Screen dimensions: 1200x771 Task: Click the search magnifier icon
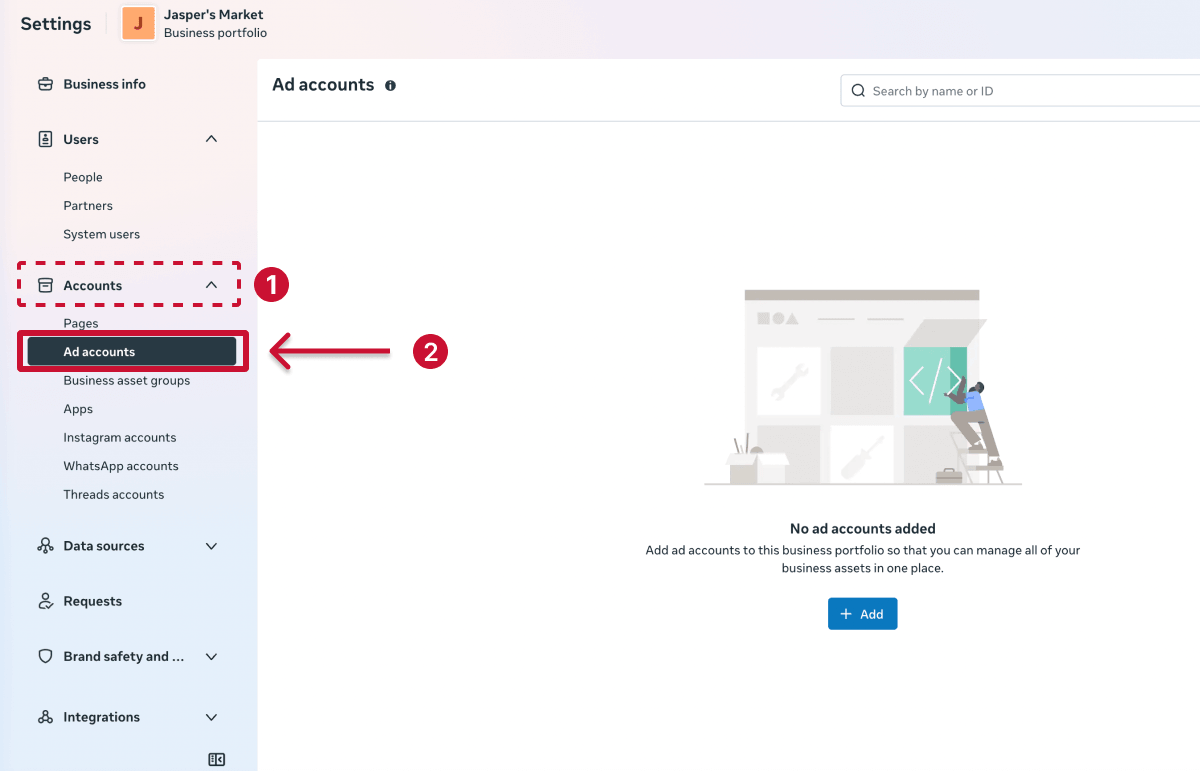pyautogui.click(x=858, y=90)
